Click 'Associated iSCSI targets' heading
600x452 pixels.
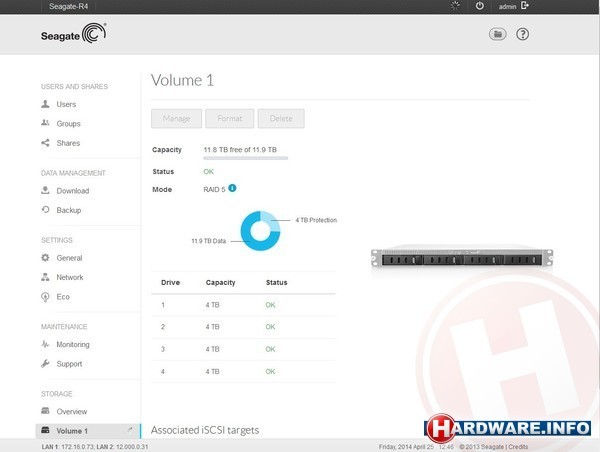205,430
